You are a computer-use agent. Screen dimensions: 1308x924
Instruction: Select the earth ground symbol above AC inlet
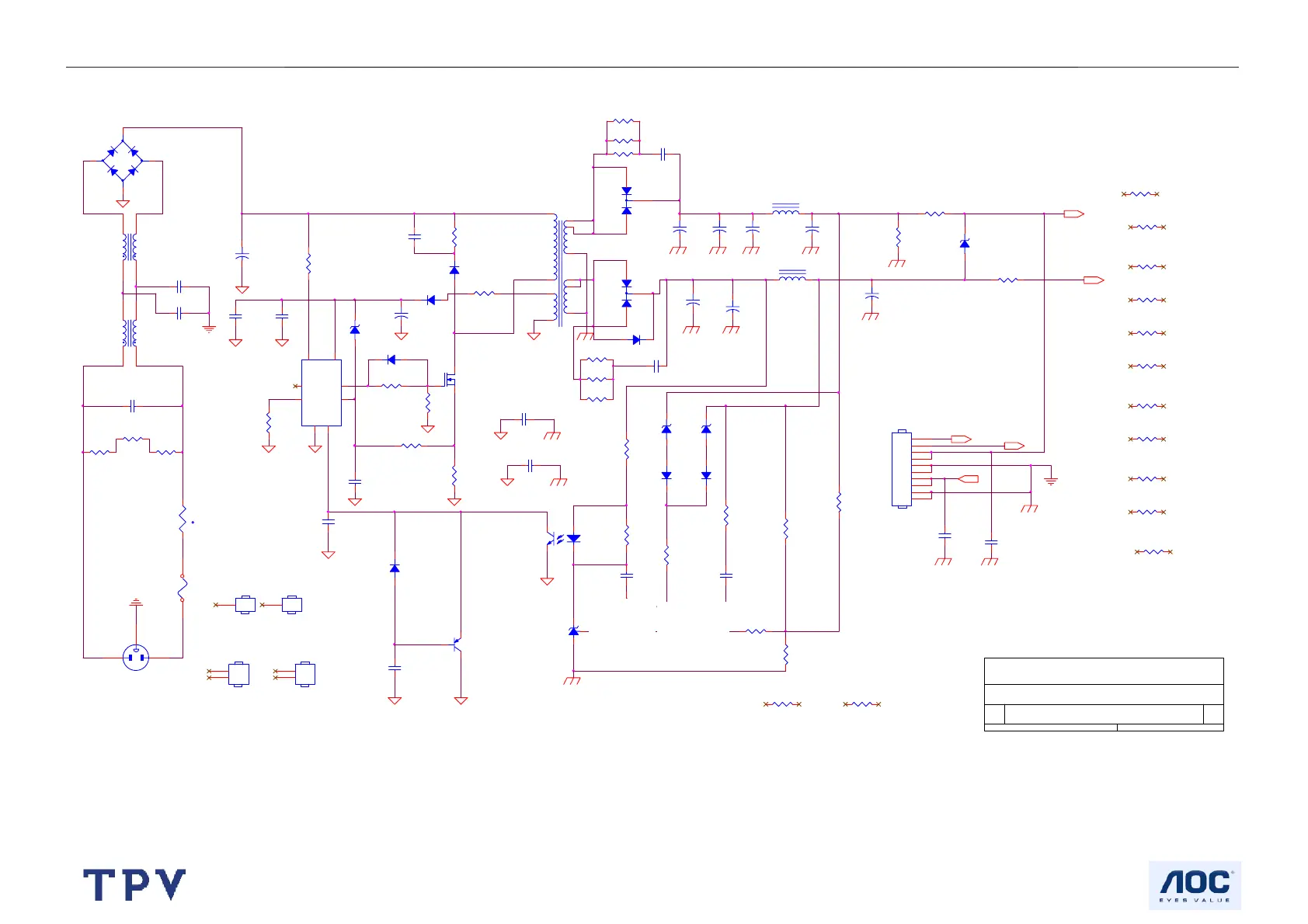tap(136, 602)
